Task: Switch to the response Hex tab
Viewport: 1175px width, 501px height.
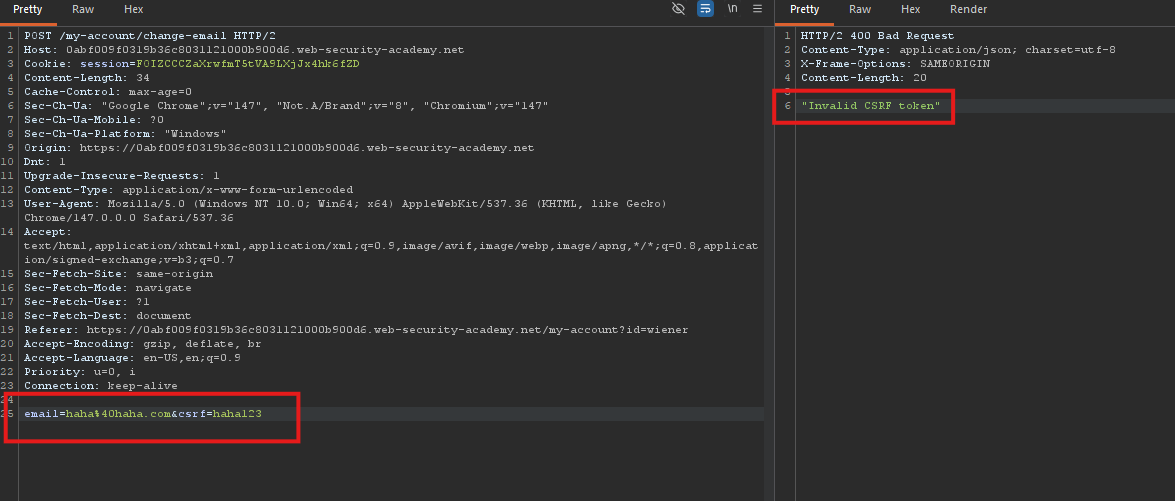Action: tap(910, 10)
